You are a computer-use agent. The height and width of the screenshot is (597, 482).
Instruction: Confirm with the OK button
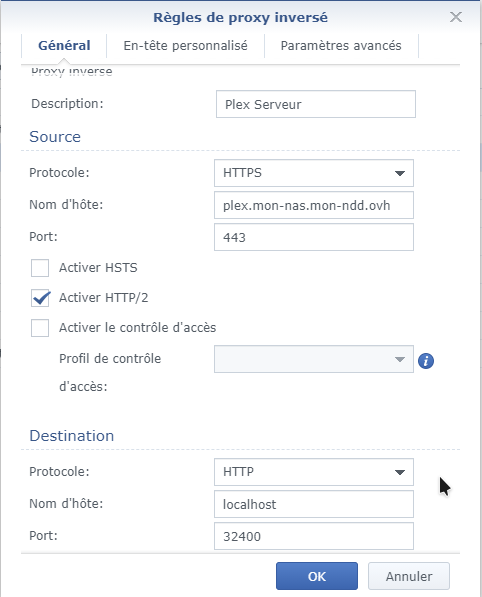point(317,576)
